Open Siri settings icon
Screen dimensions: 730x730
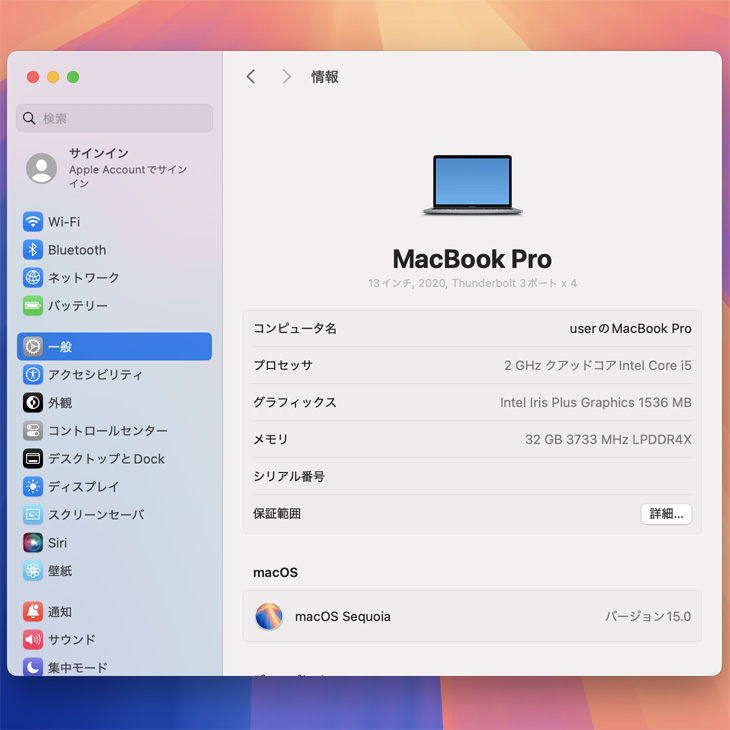pyautogui.click(x=33, y=543)
